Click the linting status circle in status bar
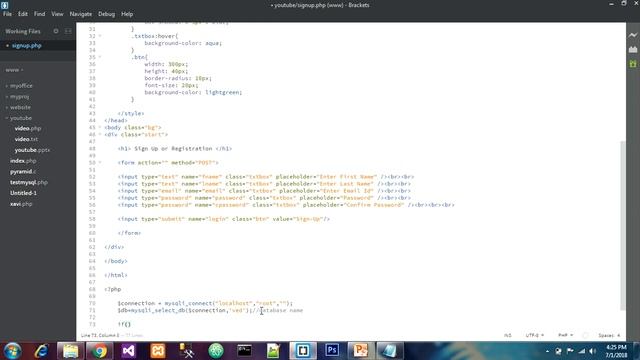The image size is (640, 360). tap(585, 335)
